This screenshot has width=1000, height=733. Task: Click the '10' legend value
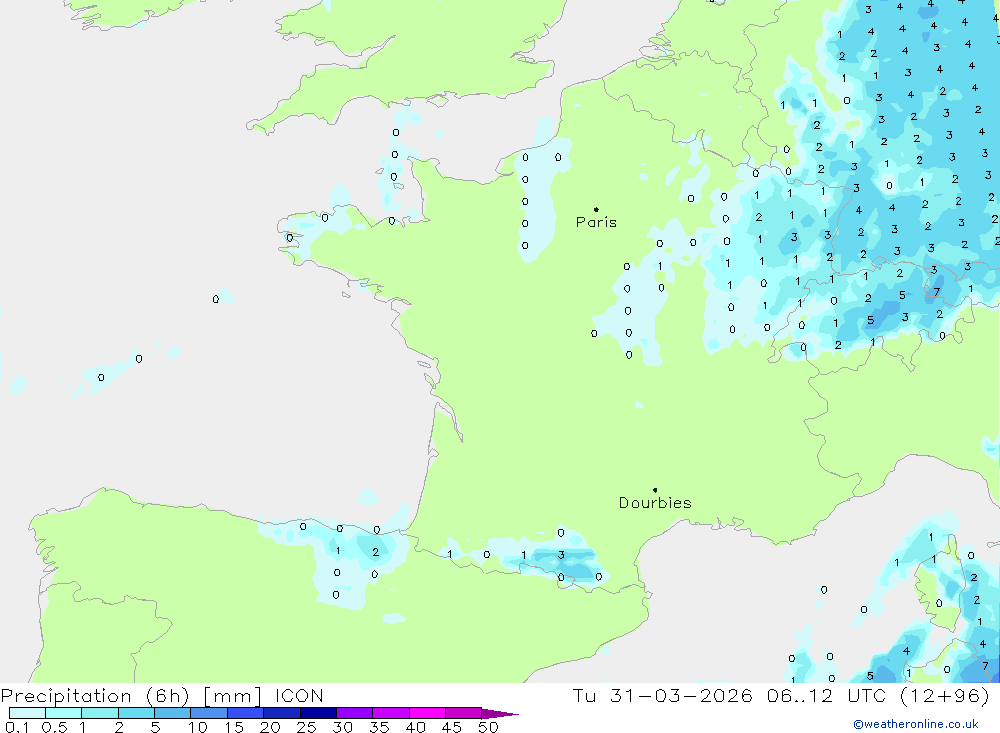click(x=198, y=727)
